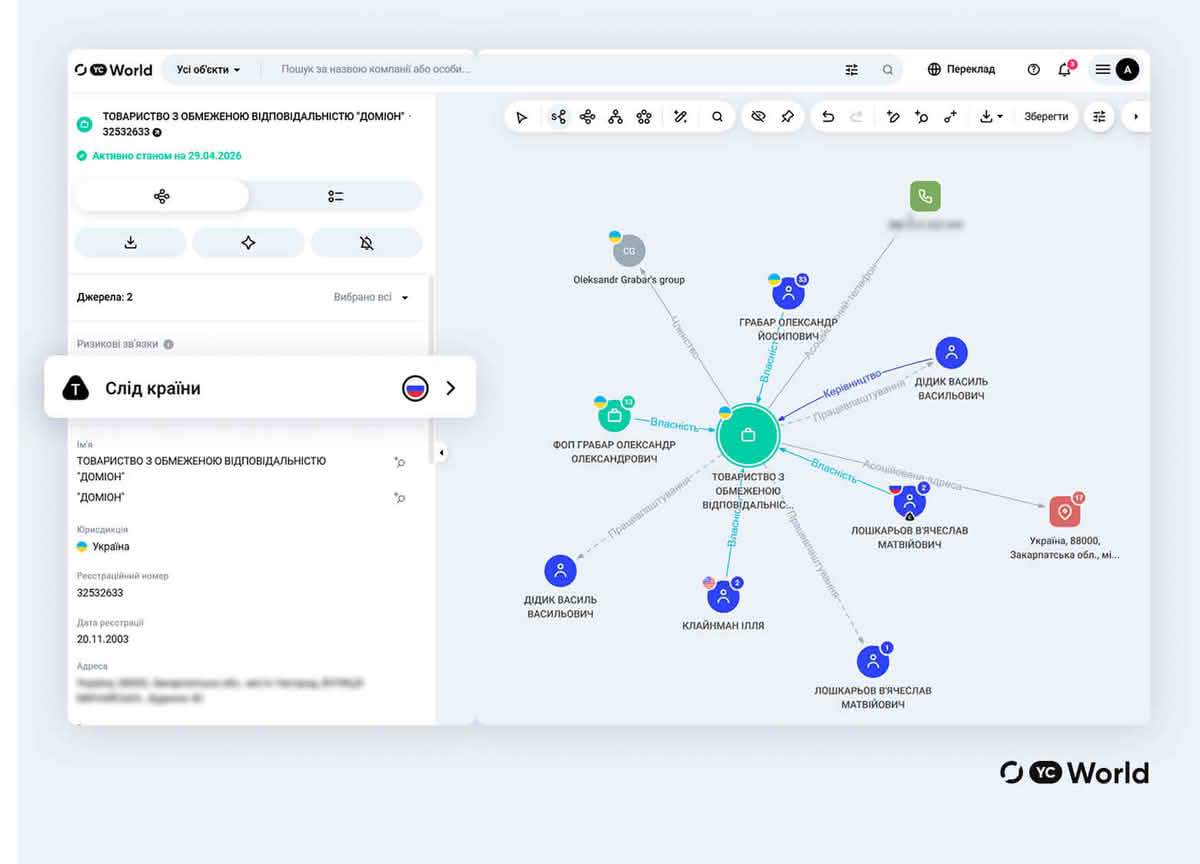1200x864 pixels.
Task: Switch to the graph view tab
Action: (x=161, y=196)
